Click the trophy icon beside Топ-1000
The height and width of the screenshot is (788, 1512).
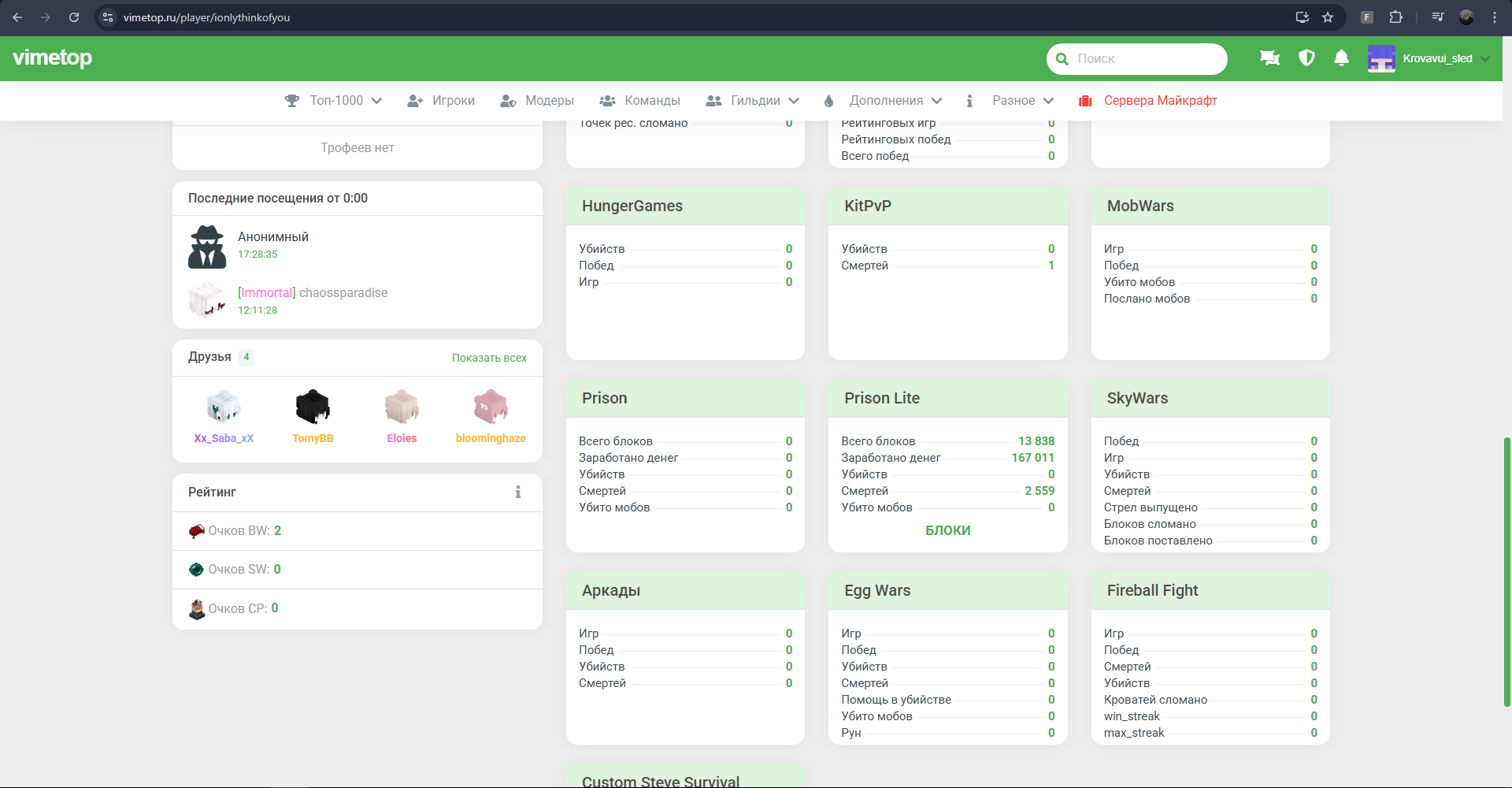[292, 101]
